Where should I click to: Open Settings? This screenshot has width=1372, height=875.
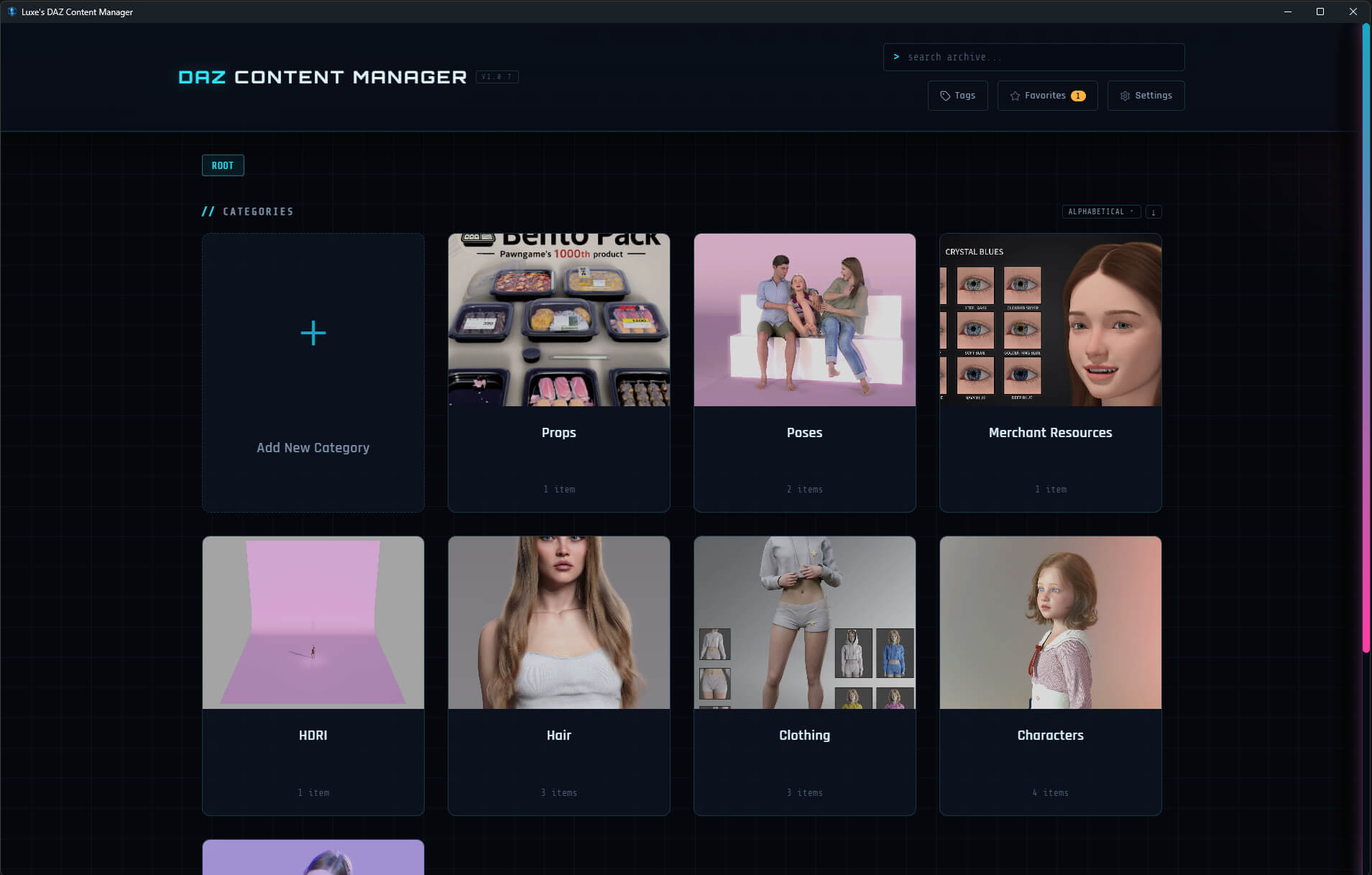pos(1146,96)
